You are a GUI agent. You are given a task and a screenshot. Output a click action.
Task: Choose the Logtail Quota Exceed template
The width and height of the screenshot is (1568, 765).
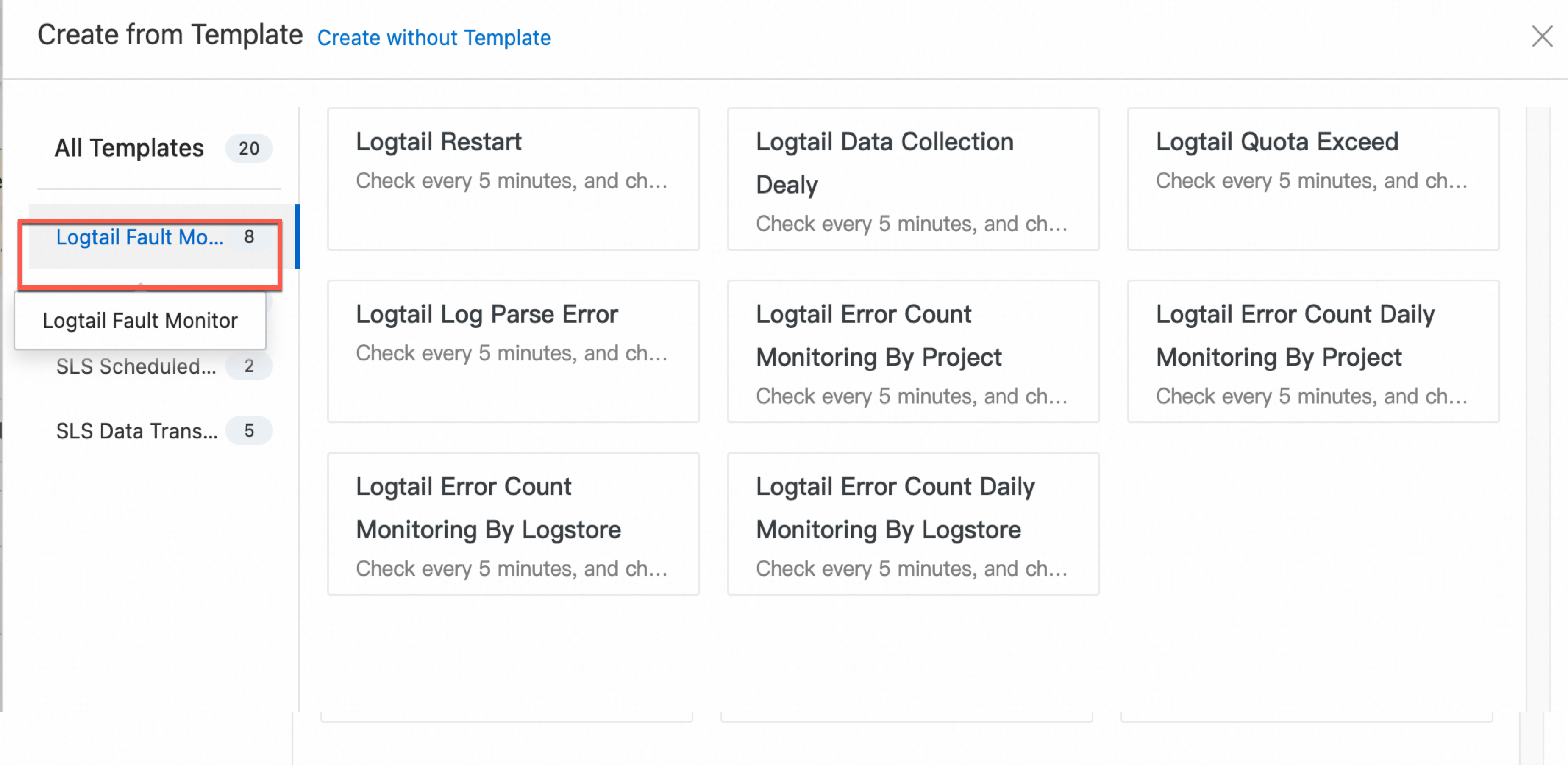(1313, 179)
